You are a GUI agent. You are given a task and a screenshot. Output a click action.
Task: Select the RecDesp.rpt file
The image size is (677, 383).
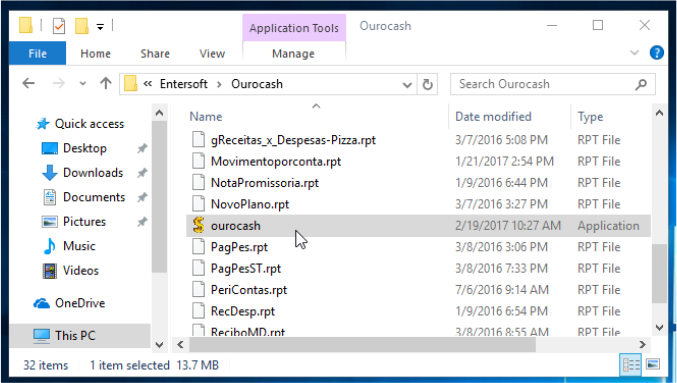243,311
